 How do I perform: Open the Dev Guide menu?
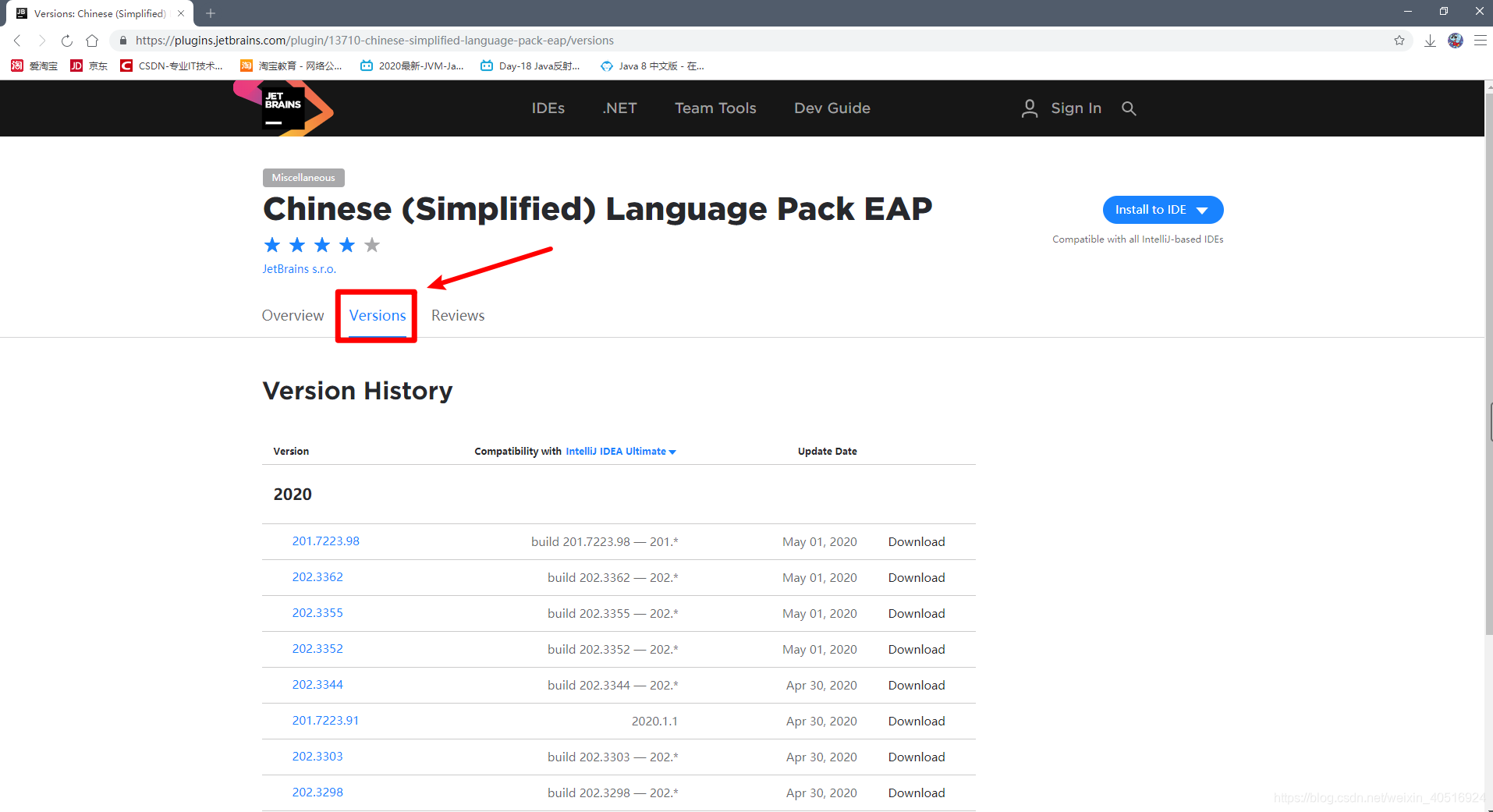pos(832,108)
